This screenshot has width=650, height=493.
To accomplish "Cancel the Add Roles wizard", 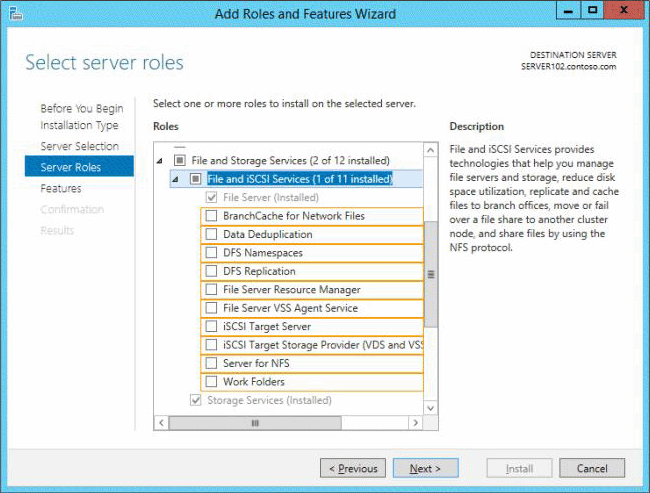I will click(591, 468).
